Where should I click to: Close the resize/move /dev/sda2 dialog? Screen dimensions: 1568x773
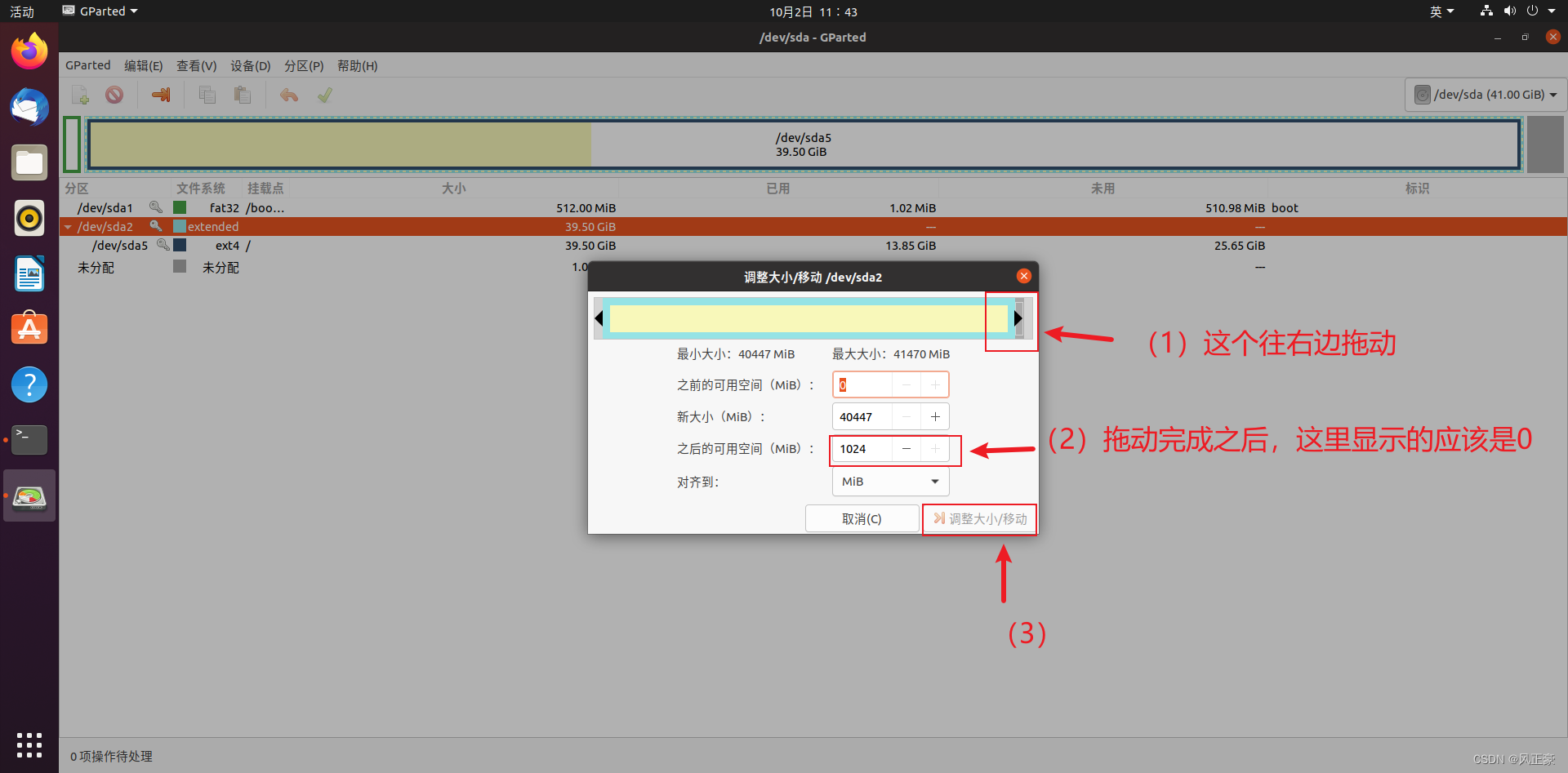pyautogui.click(x=1023, y=276)
